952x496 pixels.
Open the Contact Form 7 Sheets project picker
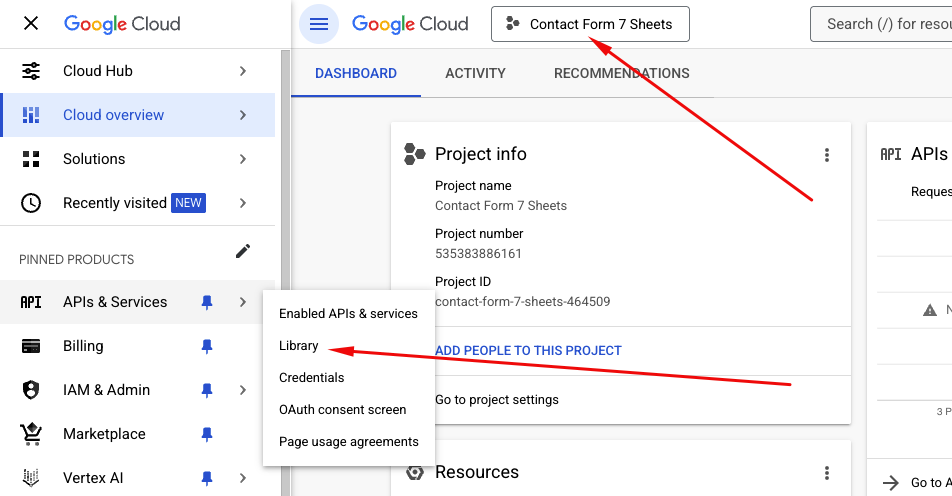tap(590, 24)
